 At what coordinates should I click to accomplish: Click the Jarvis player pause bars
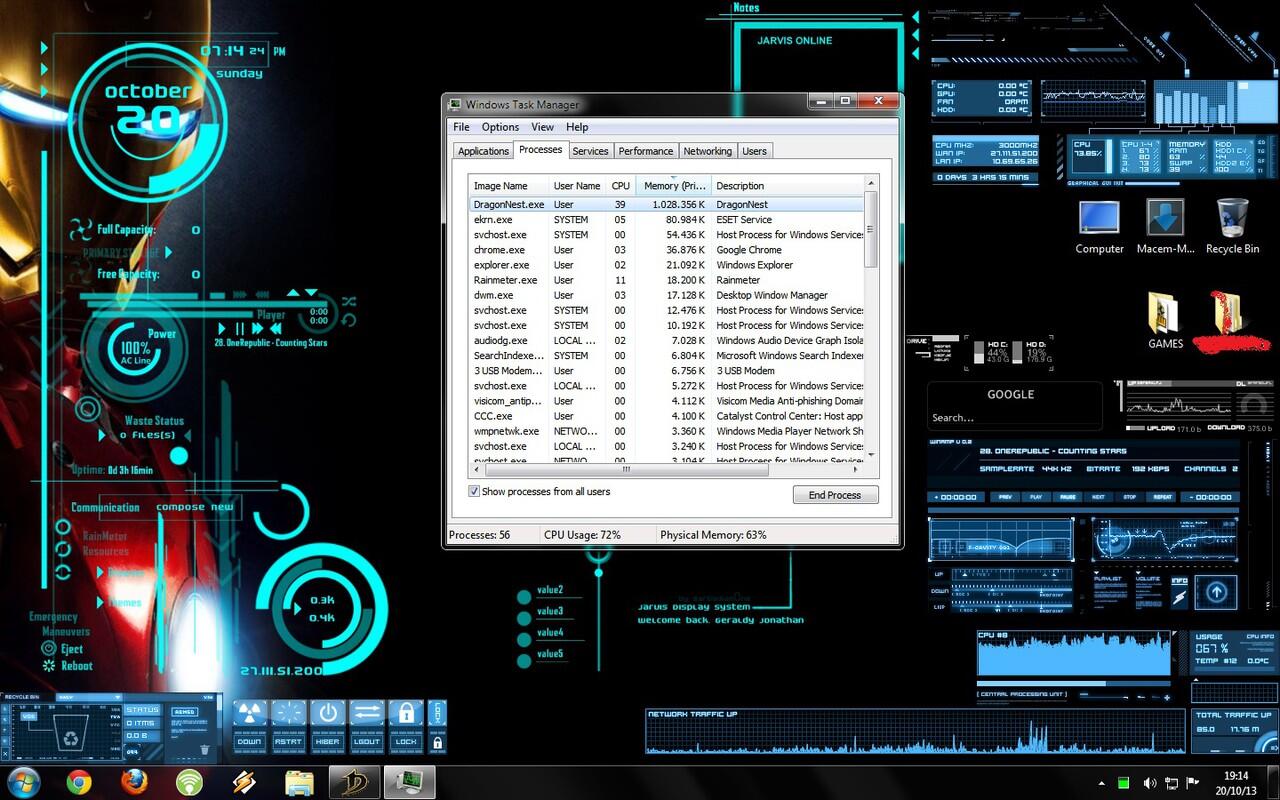point(240,328)
